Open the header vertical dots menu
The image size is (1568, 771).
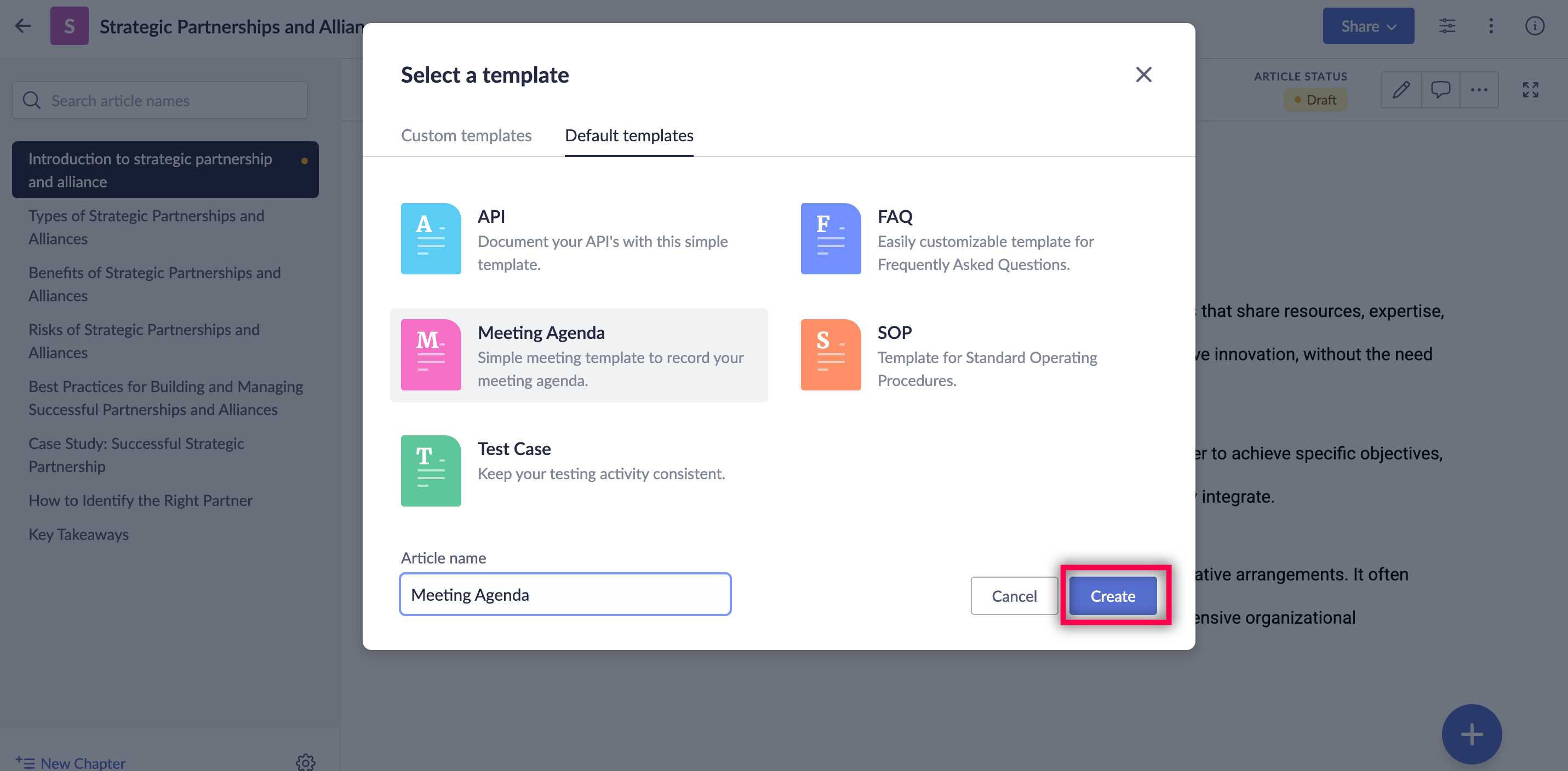tap(1491, 26)
